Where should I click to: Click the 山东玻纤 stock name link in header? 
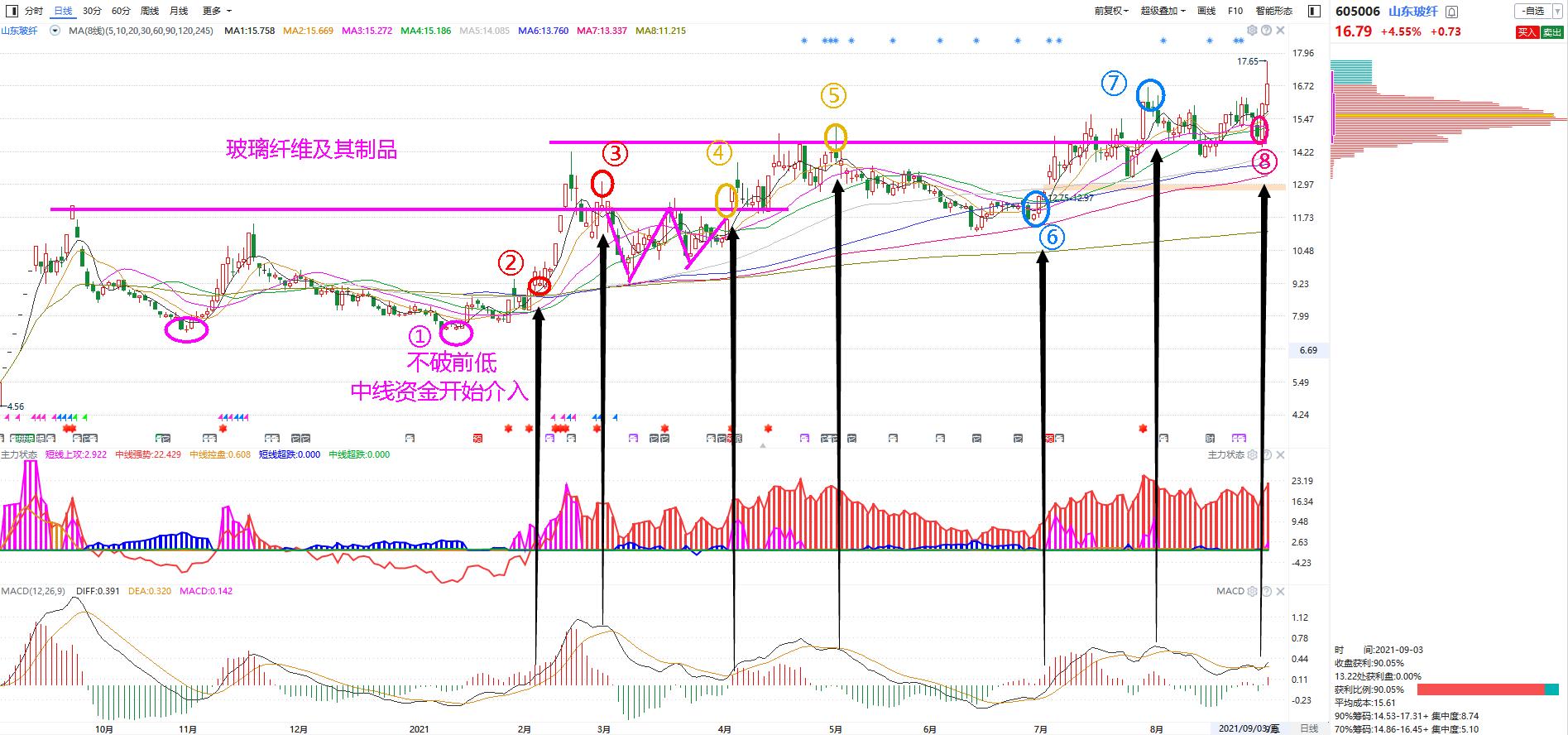click(x=1412, y=12)
